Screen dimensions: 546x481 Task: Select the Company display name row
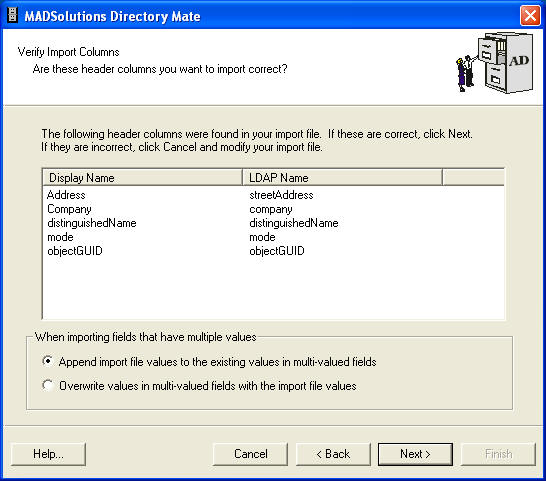(69, 209)
